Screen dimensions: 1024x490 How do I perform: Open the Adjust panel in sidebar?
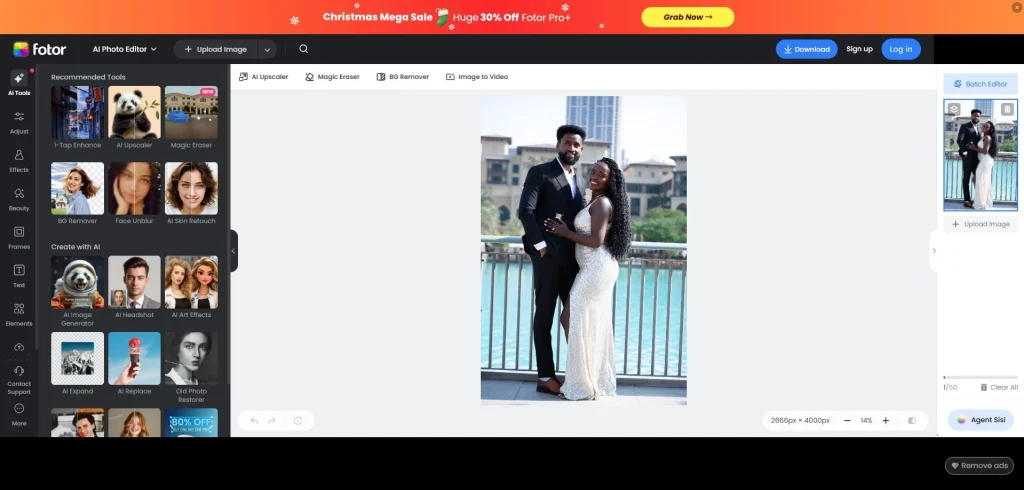tap(19, 121)
